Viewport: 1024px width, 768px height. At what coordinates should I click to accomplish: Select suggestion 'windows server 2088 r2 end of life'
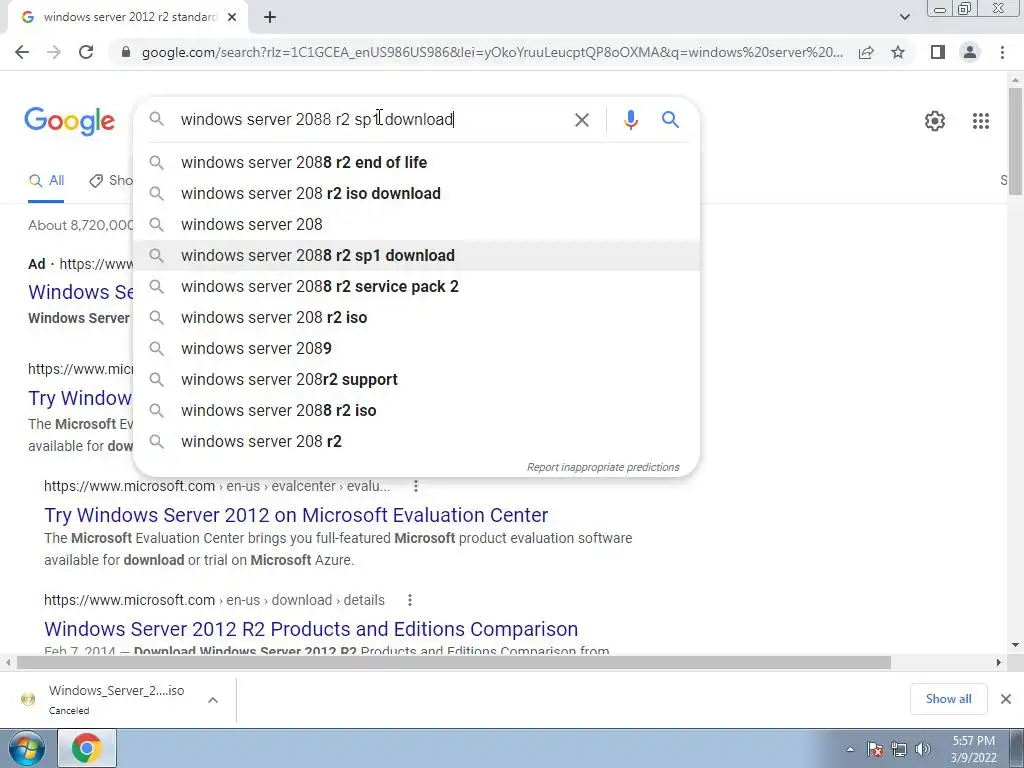pos(416,162)
